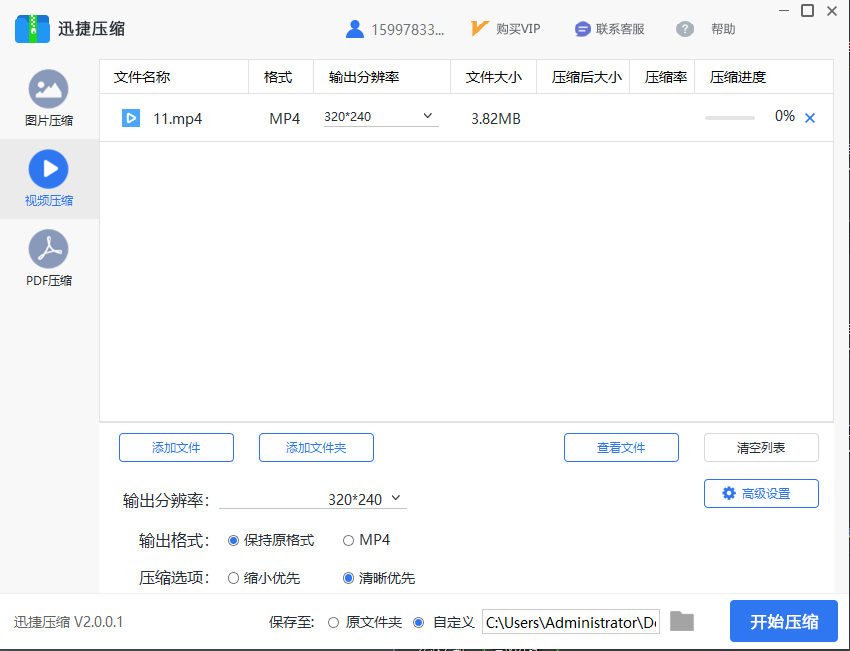Click the 添加文件夹 button
This screenshot has height=651, width=850.
click(316, 448)
